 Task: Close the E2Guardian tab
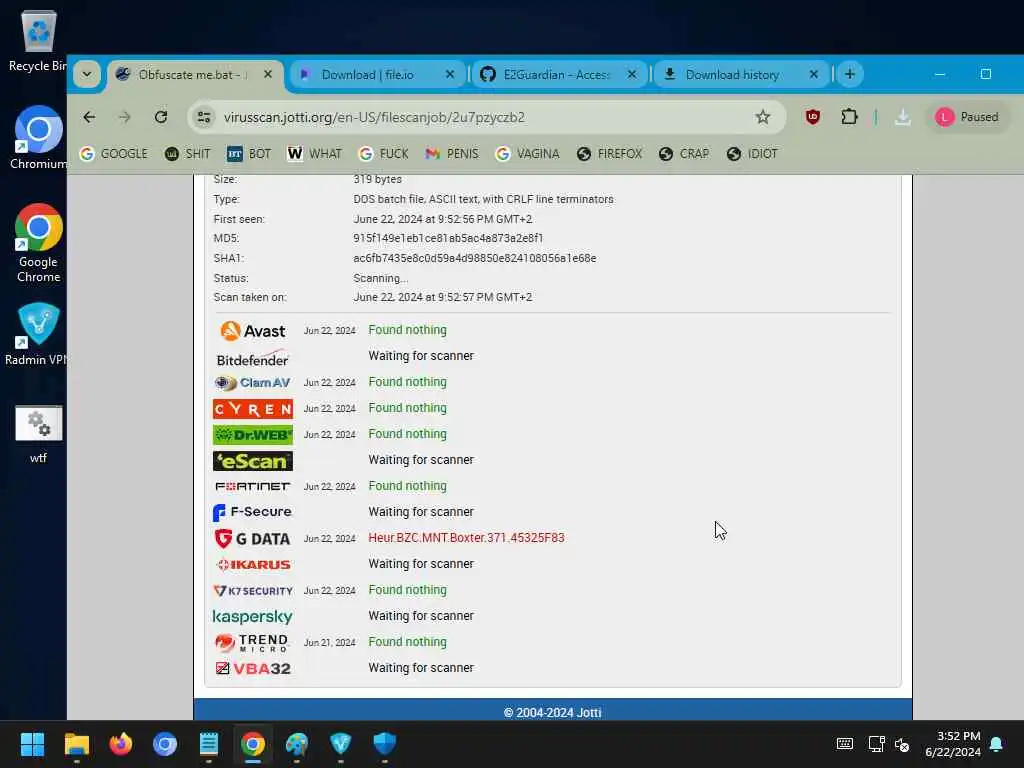[632, 74]
